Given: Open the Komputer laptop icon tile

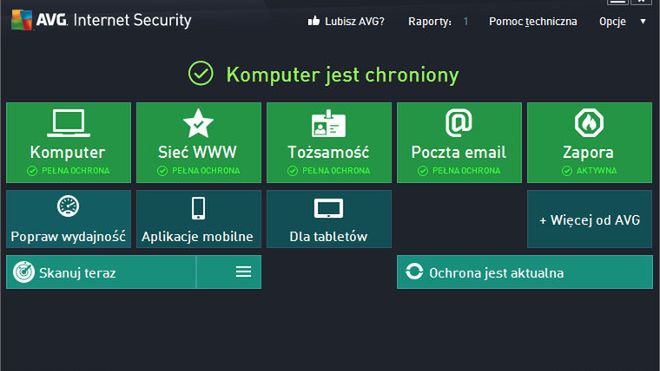Looking at the screenshot, I should pos(68,123).
